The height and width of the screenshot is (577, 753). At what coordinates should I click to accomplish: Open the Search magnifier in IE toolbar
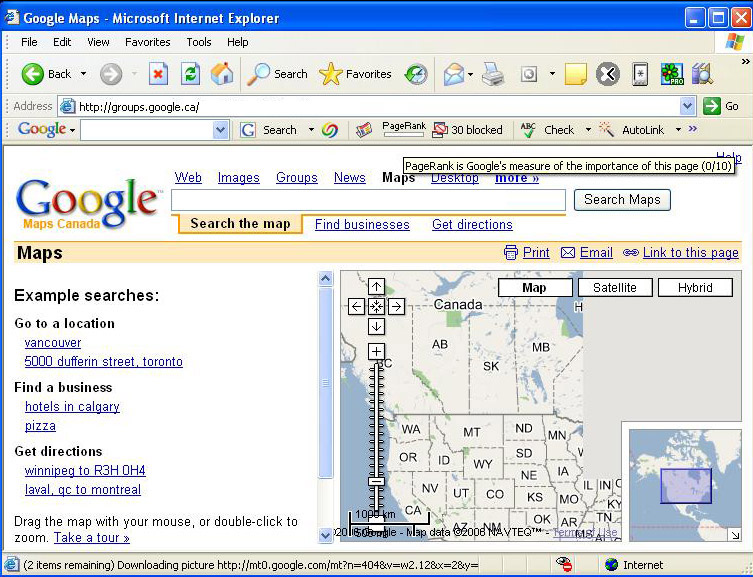pos(258,74)
